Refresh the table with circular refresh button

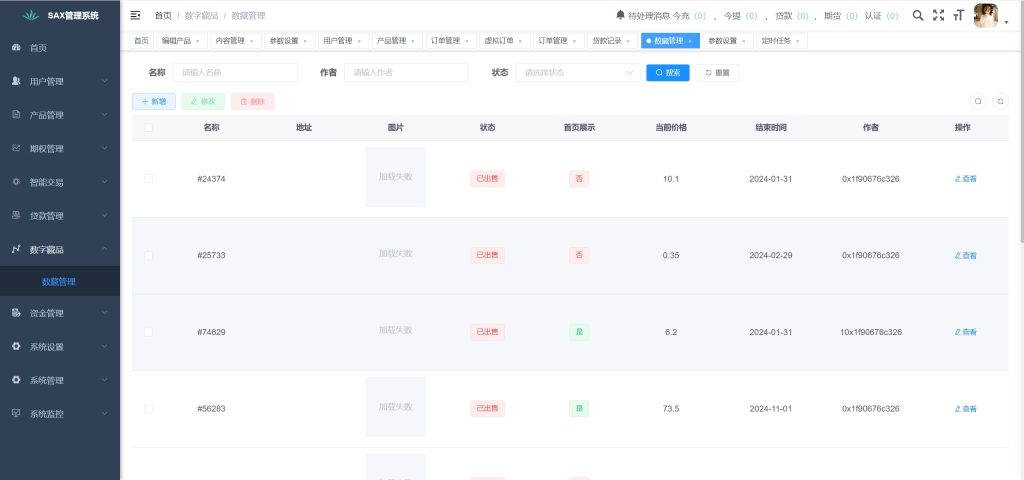[1000, 101]
